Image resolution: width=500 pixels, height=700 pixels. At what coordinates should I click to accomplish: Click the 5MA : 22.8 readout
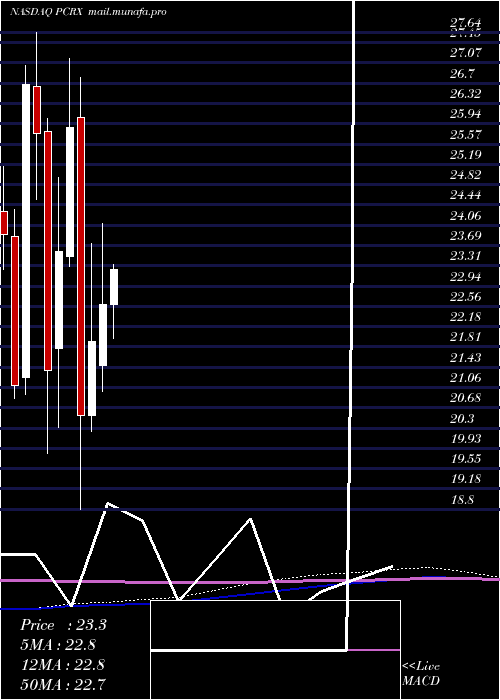[x=58, y=645]
